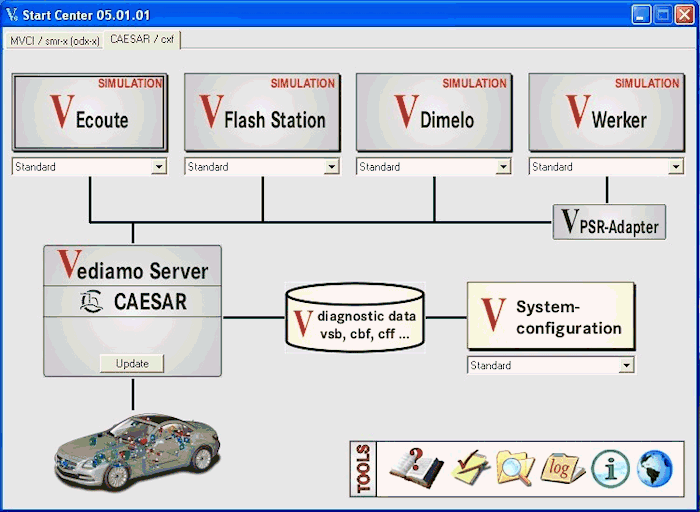Launch the Werker application
The width and height of the screenshot is (700, 512).
(x=607, y=112)
